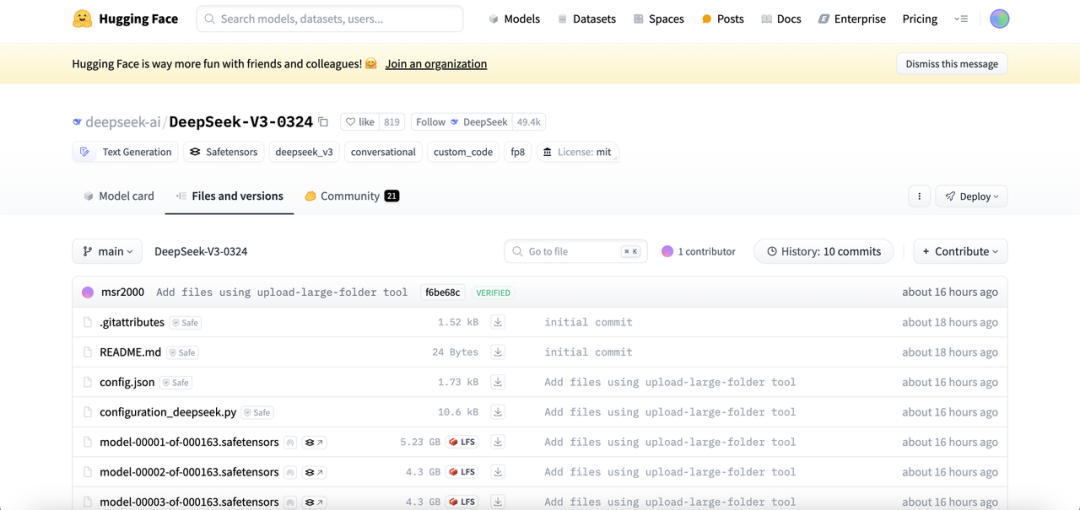The width and height of the screenshot is (1080, 510).
Task: Expand the Deploy dropdown
Action: click(971, 197)
